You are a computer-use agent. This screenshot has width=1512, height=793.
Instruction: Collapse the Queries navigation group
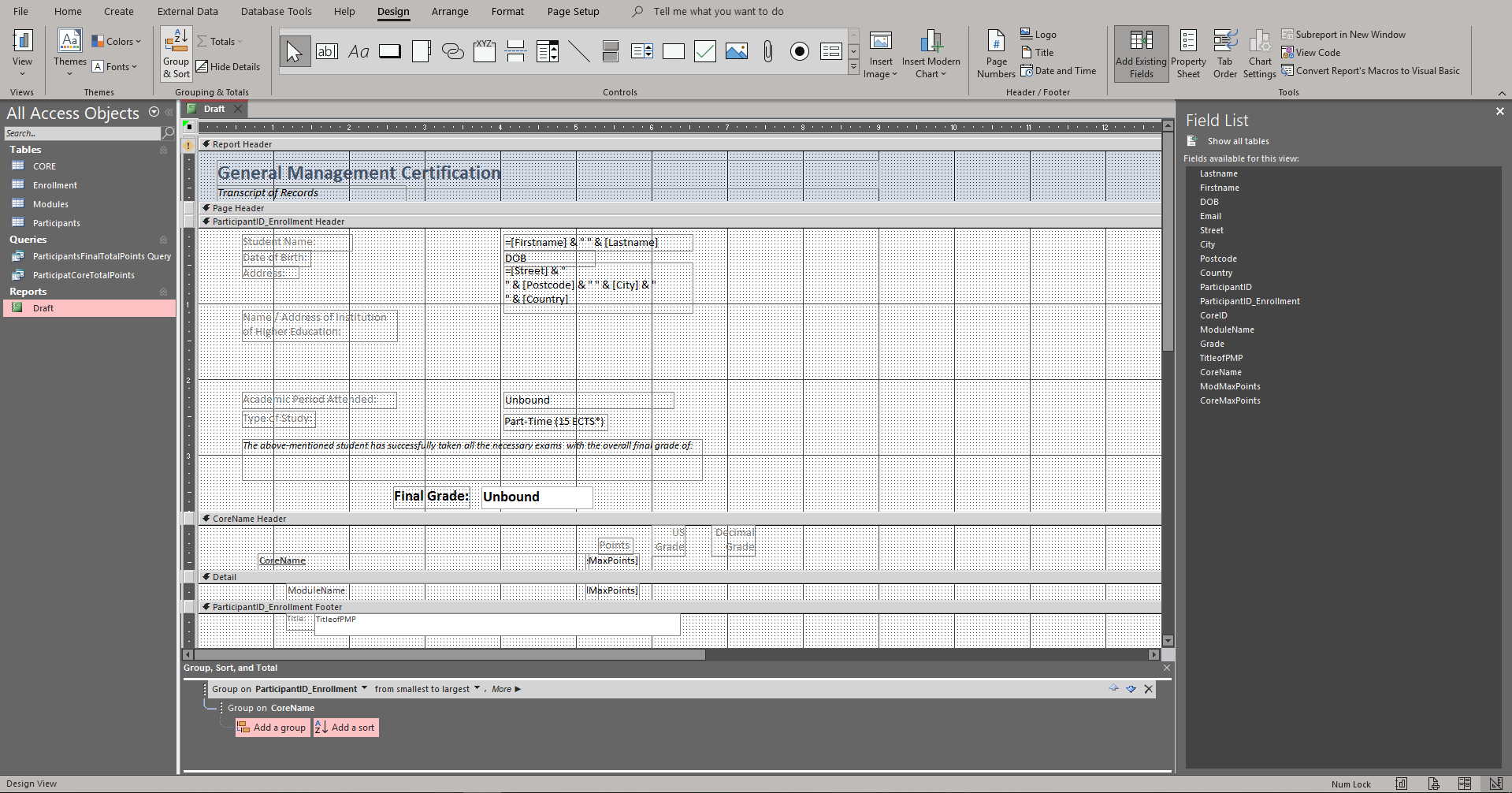tap(164, 240)
